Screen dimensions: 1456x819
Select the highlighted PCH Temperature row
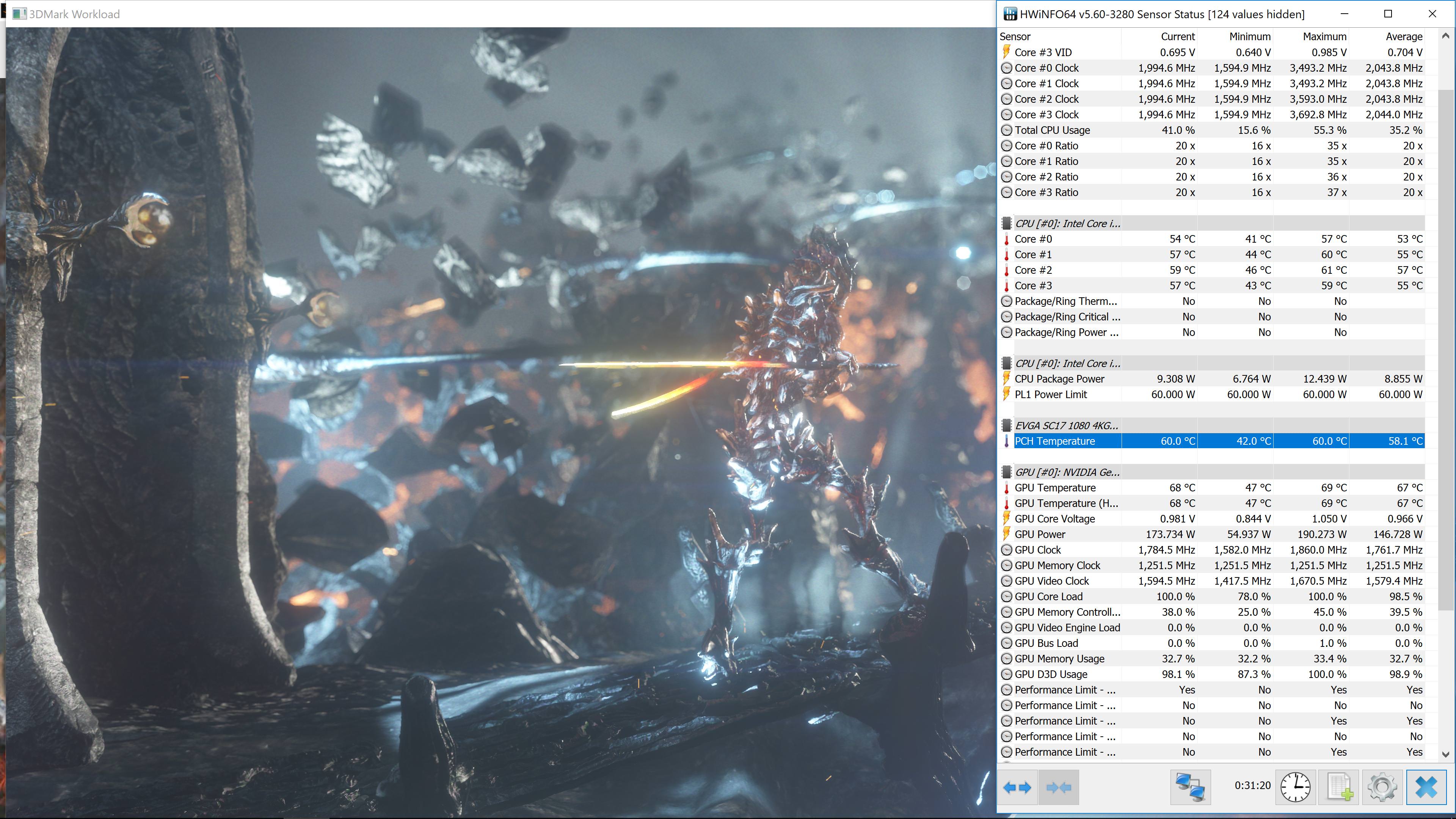coord(1212,441)
